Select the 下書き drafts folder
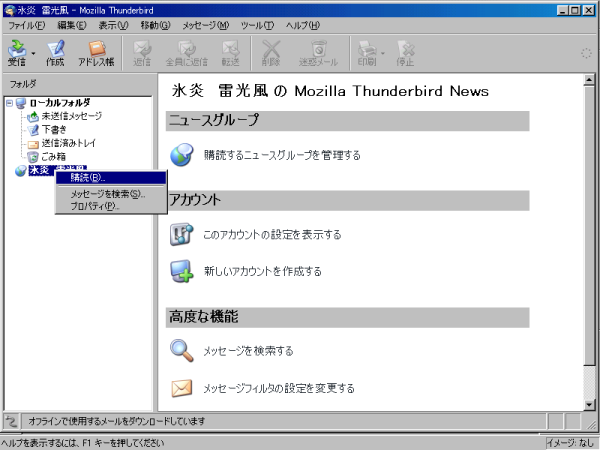 (54, 129)
